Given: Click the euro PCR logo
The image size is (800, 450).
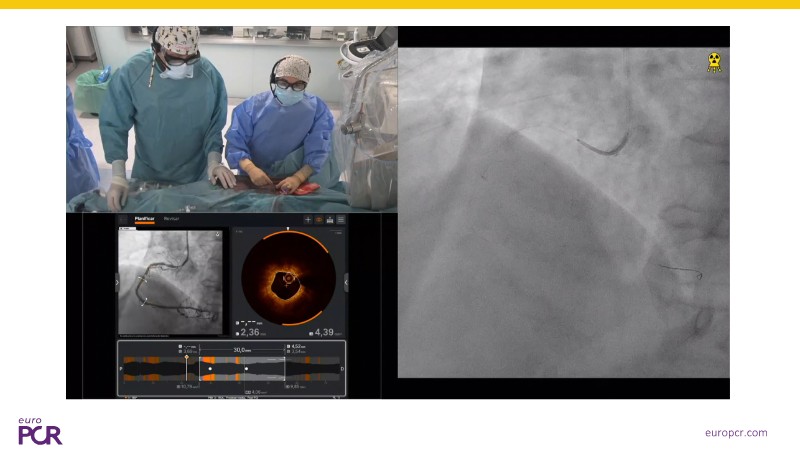Looking at the screenshot, I should (x=40, y=431).
